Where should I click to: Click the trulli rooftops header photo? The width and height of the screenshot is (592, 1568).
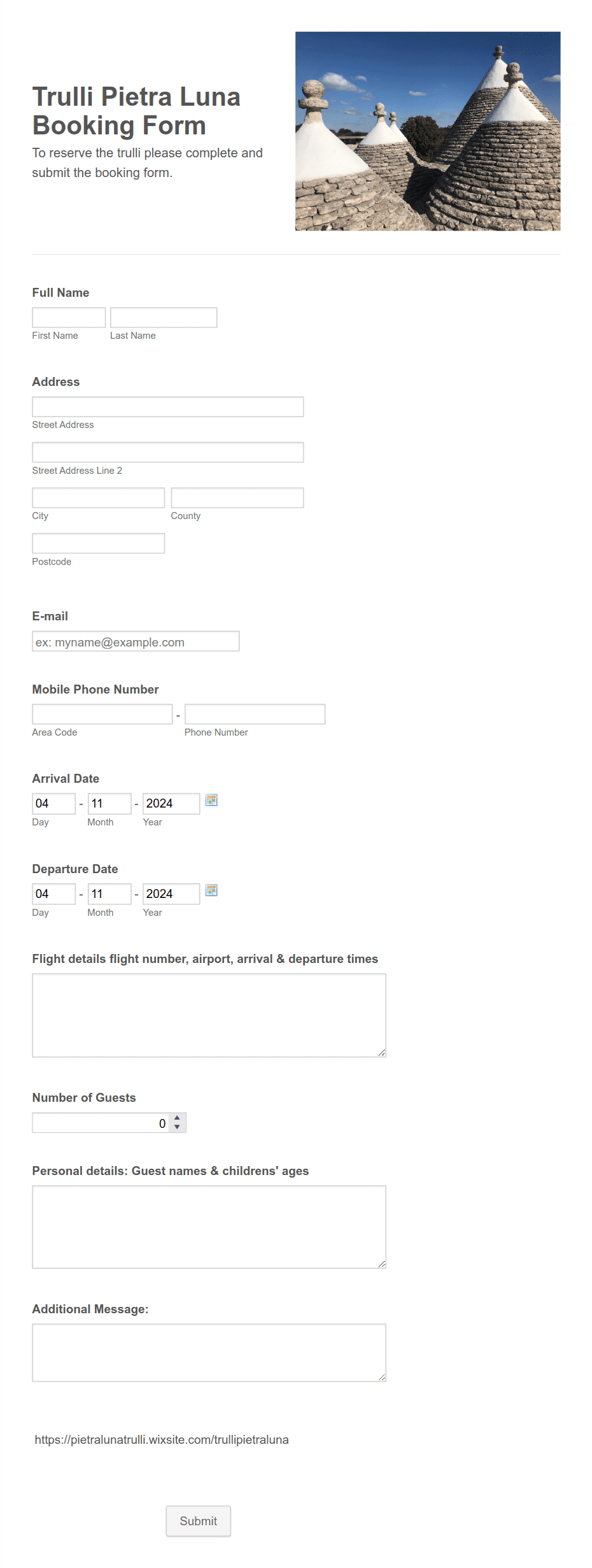(428, 131)
